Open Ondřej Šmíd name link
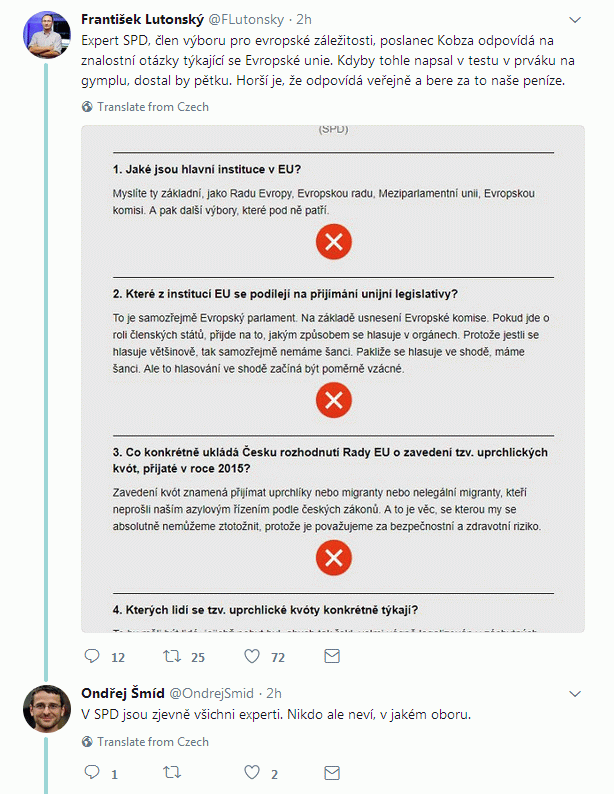 (x=122, y=693)
